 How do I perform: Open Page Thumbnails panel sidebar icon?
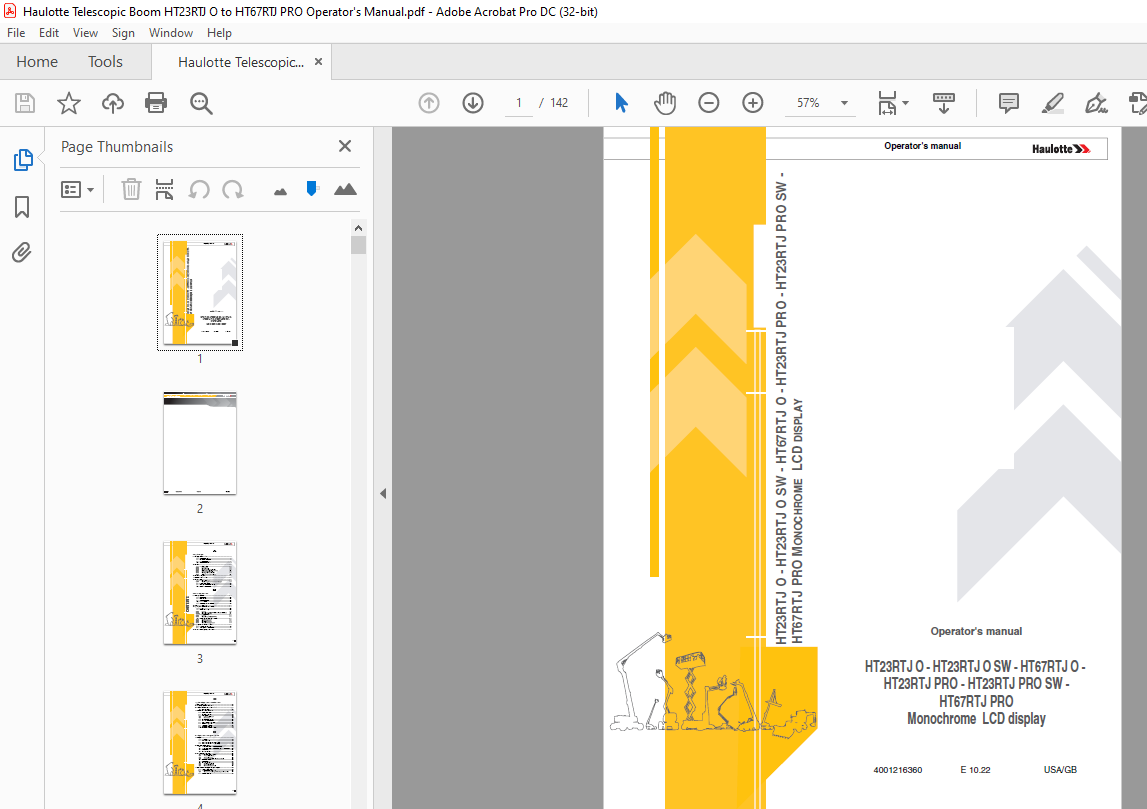23,159
